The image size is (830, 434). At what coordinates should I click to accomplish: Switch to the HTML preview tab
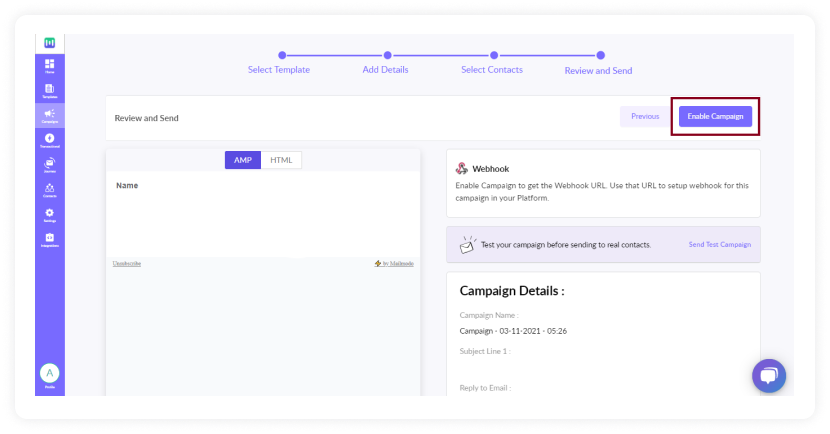281,160
